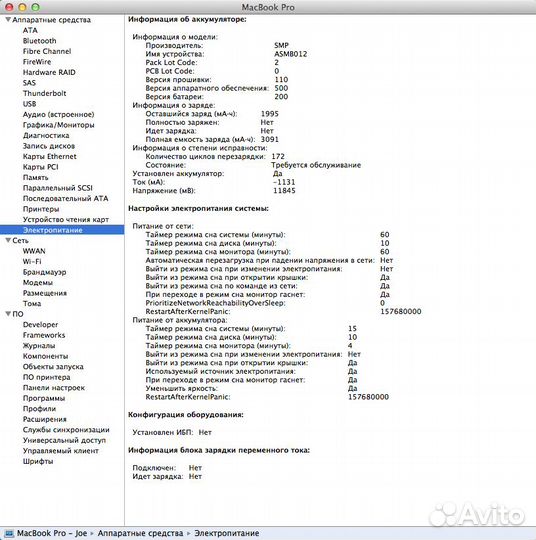This screenshot has width=536, height=540.
Task: Select Запись дисков entry
Action: point(49,146)
